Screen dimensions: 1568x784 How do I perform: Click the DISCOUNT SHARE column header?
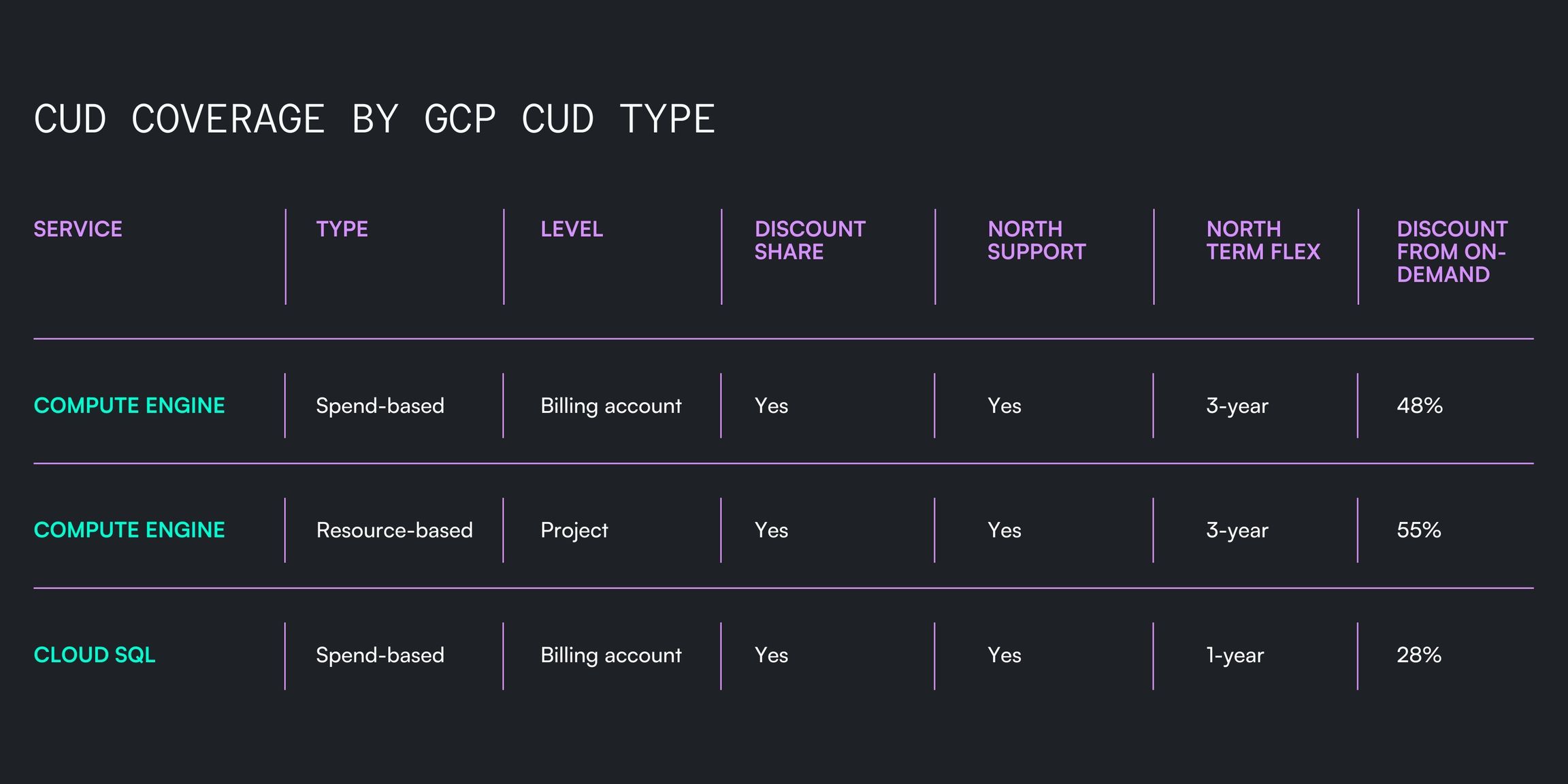pos(810,240)
